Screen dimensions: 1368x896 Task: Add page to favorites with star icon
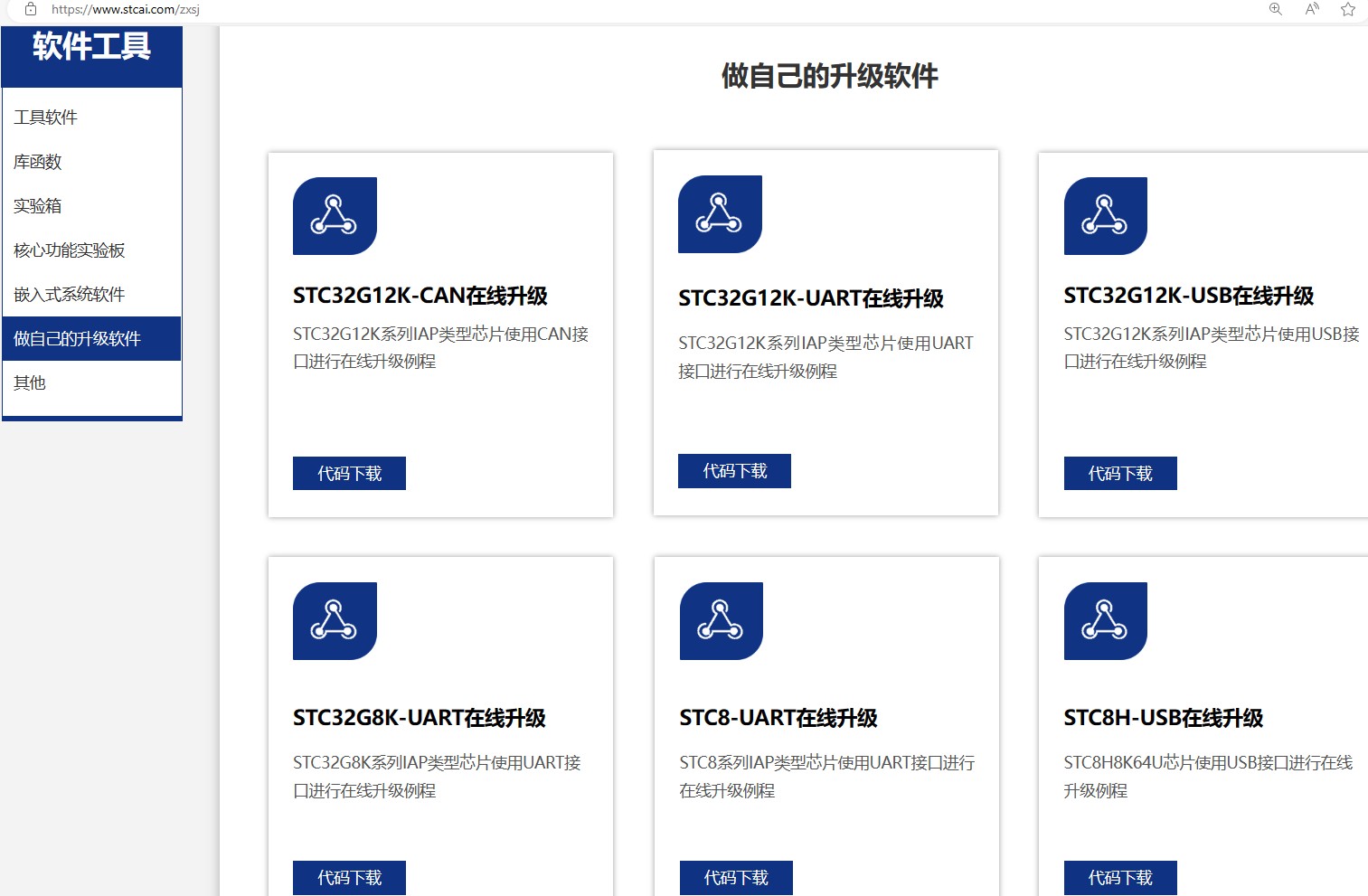pos(1348,9)
